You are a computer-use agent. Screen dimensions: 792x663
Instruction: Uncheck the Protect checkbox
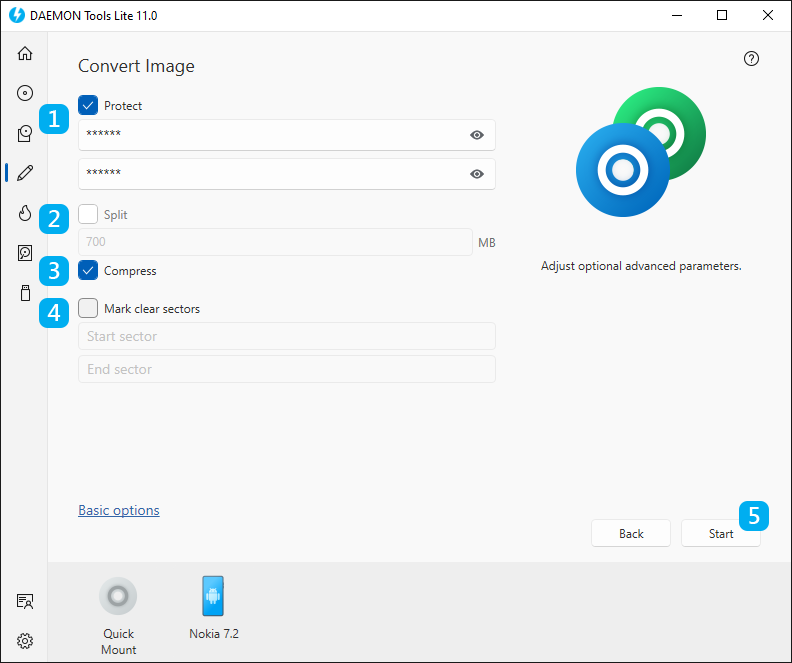(x=88, y=105)
